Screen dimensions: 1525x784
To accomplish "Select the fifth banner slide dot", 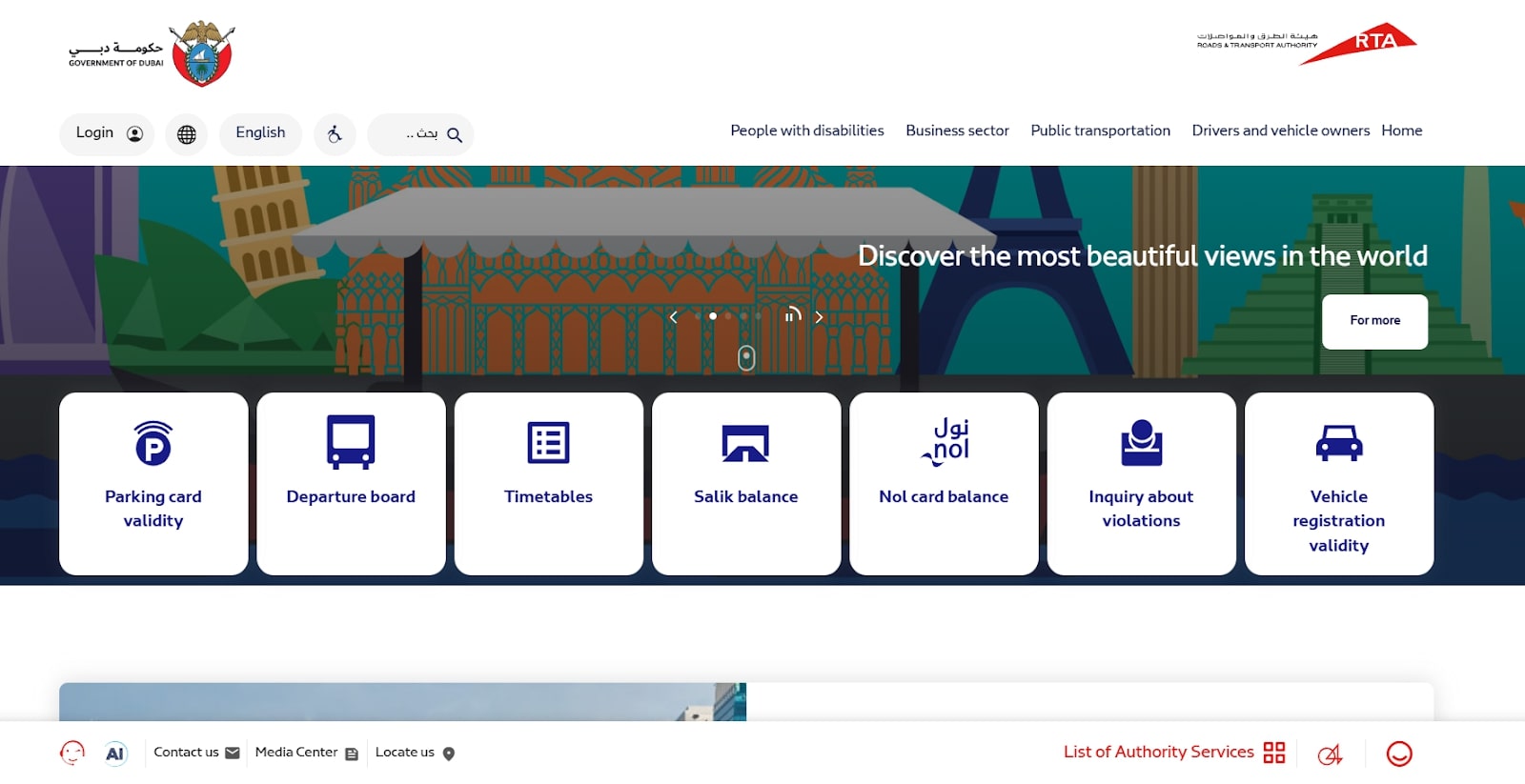I will 759,316.
